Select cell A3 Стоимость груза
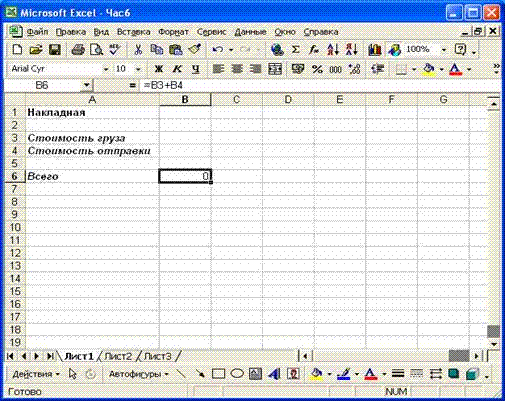The width and height of the screenshot is (505, 401). (x=92, y=138)
